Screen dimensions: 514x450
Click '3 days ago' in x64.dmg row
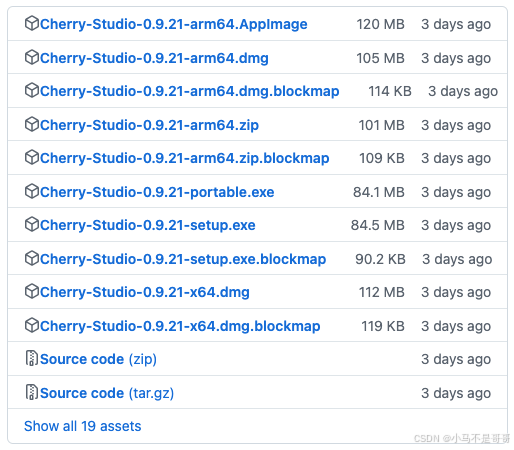pyautogui.click(x=456, y=292)
